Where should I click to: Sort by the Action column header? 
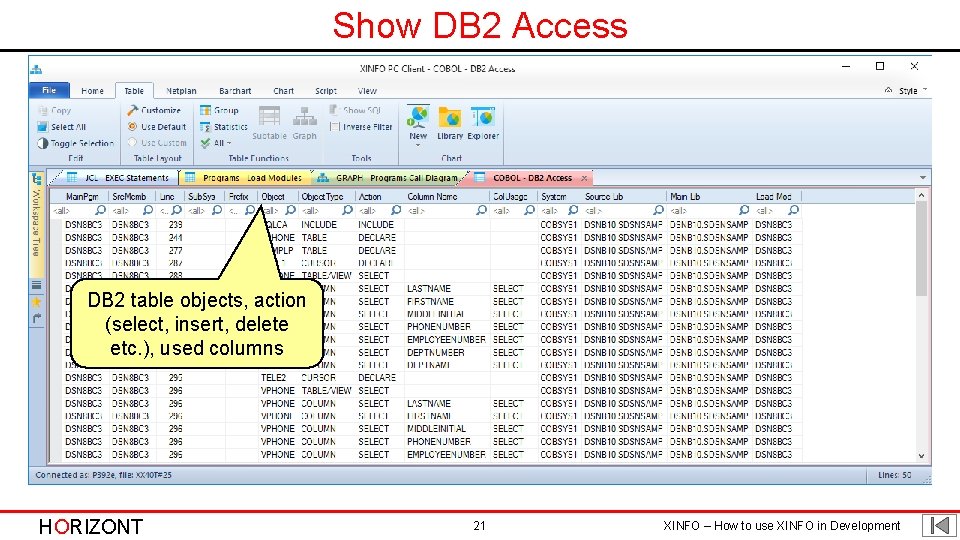[378, 197]
